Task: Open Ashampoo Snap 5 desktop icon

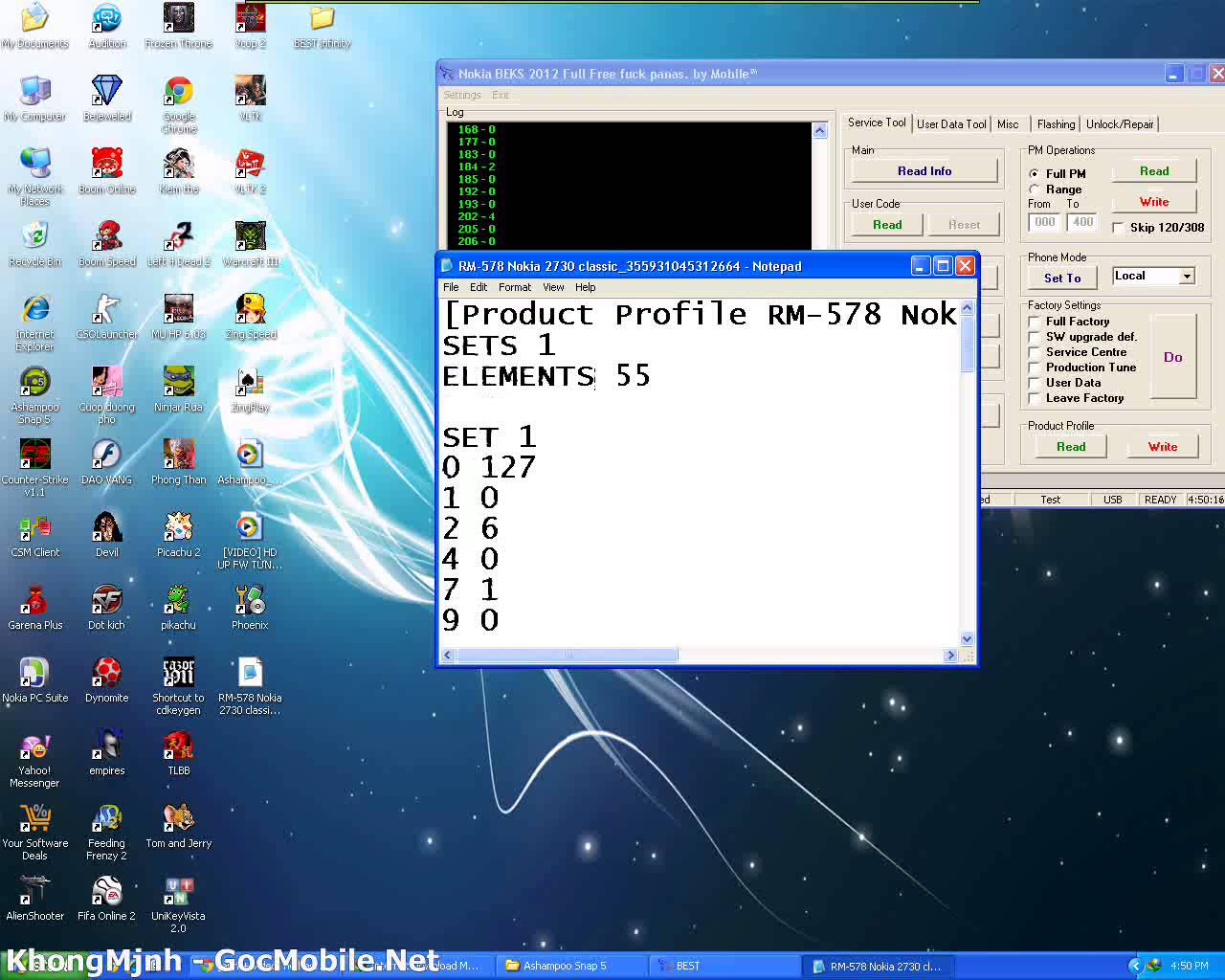Action: tap(34, 395)
